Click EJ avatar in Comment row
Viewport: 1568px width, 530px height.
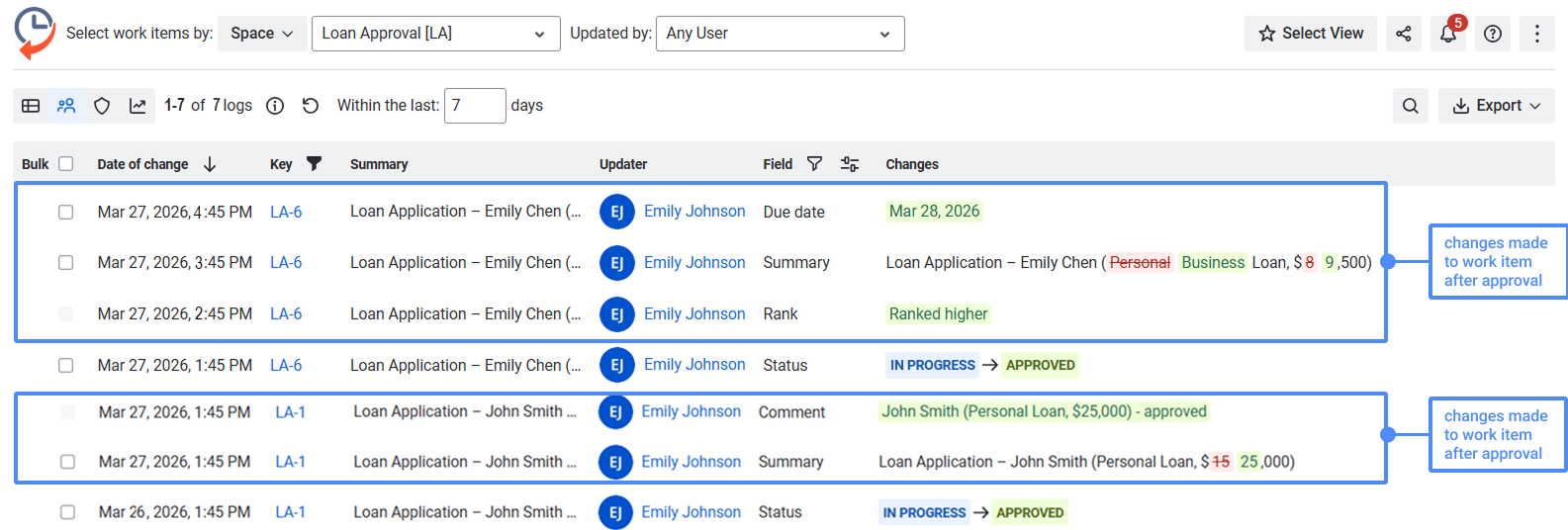tap(615, 412)
